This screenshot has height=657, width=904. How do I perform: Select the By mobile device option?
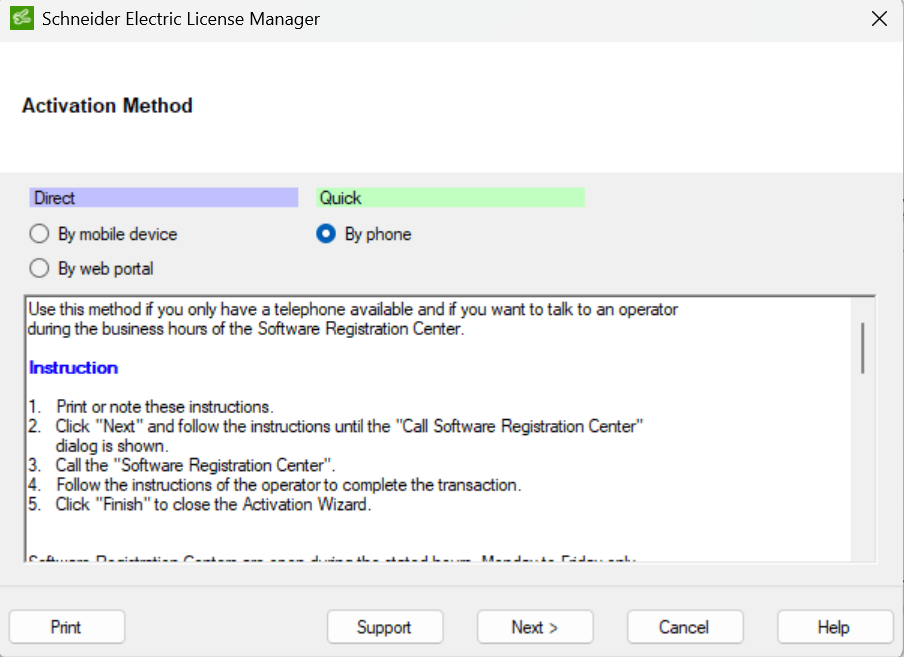(x=103, y=234)
